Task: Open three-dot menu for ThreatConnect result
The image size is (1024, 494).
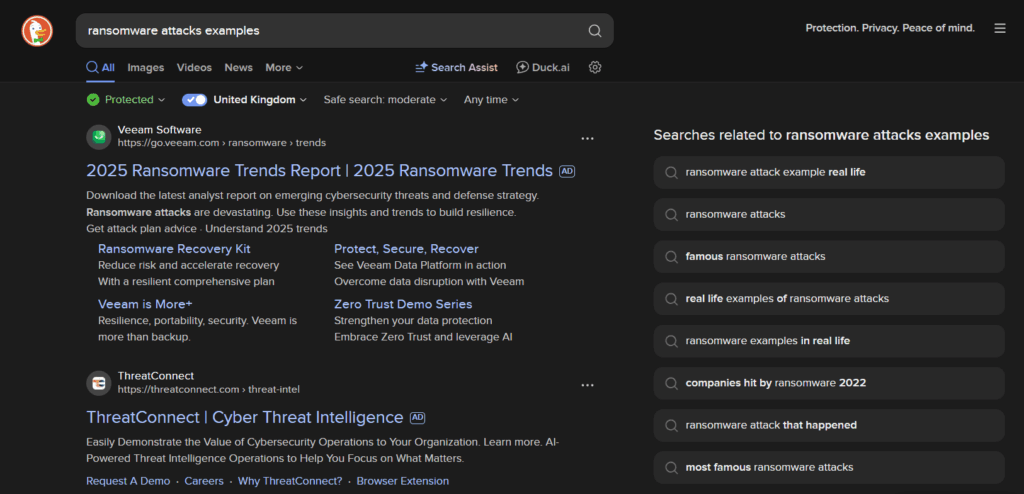Action: [x=587, y=385]
